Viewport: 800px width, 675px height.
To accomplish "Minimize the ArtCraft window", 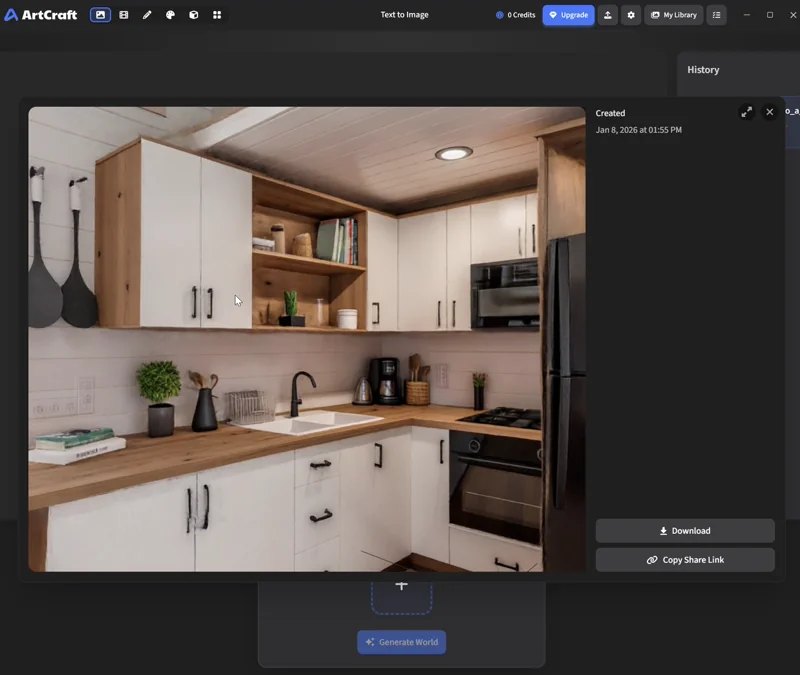I will point(747,15).
